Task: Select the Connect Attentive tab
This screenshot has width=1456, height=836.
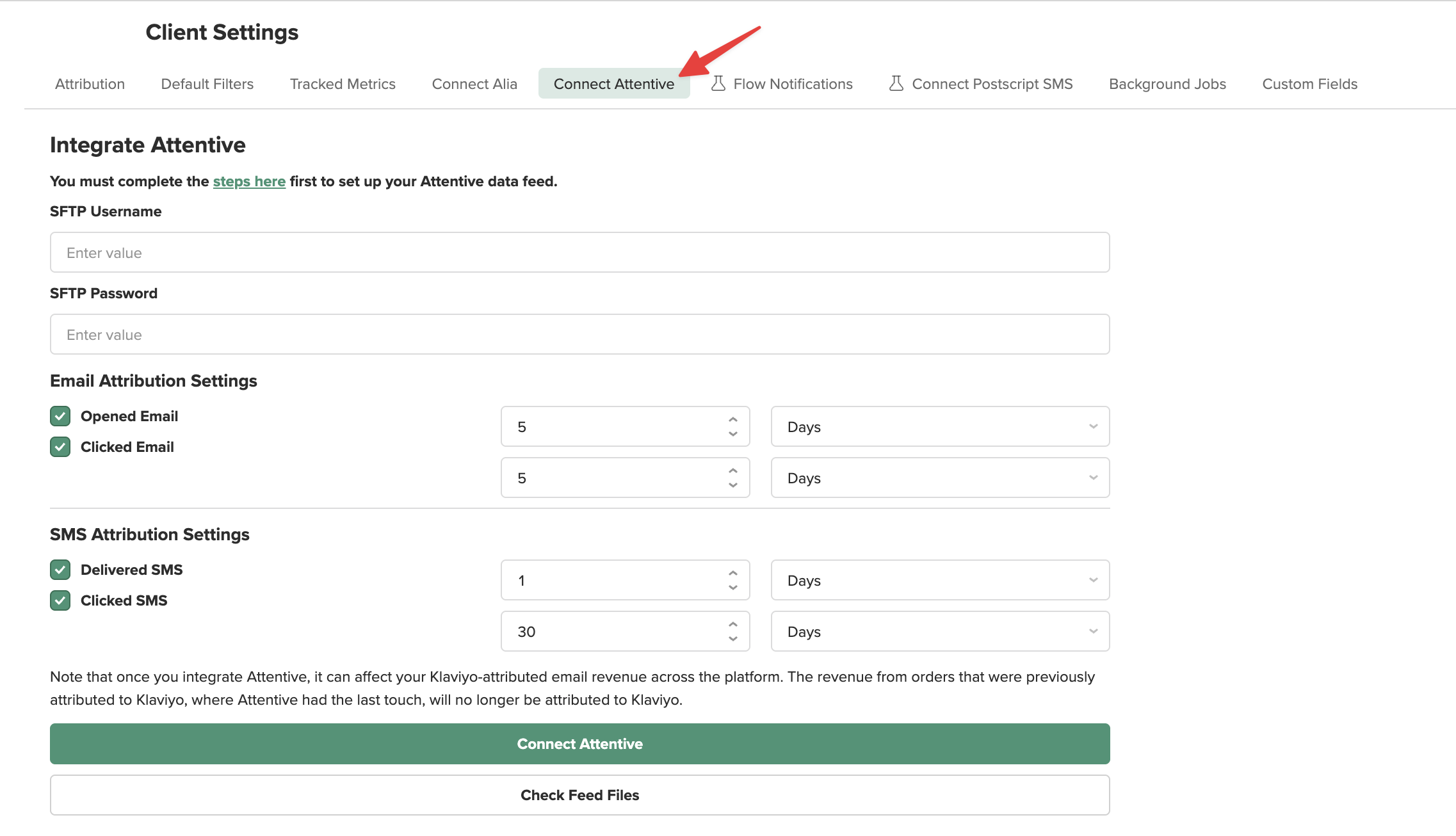Action: [x=614, y=84]
